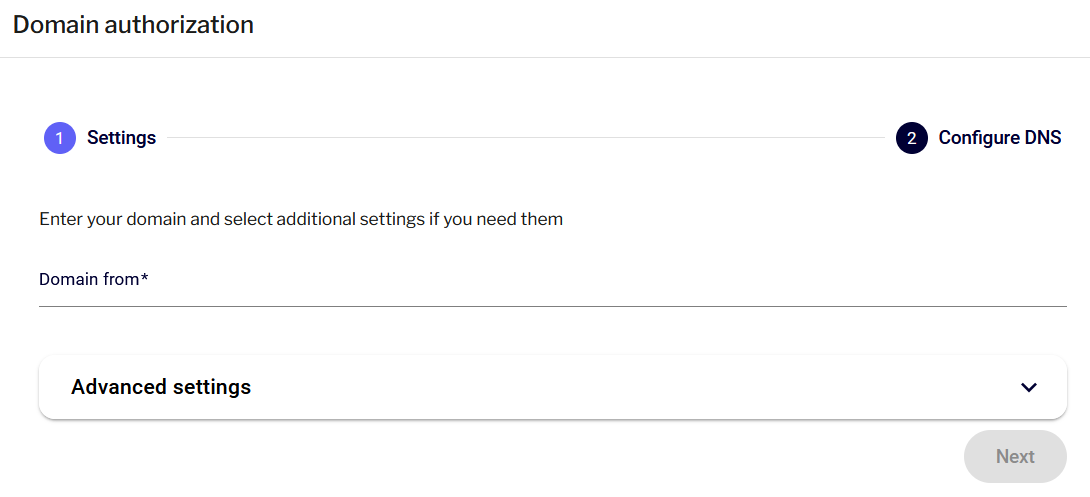
Task: Click the word "DNS" in the second step
Action: pos(1044,138)
